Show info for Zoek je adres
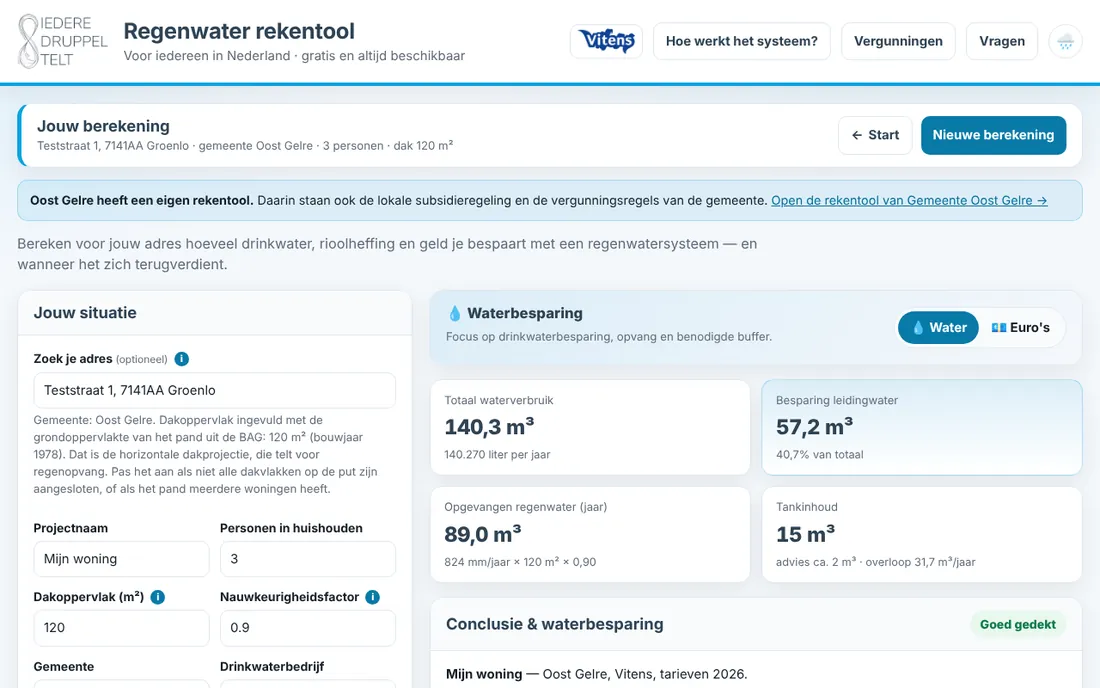The width and height of the screenshot is (1100, 688). tap(182, 358)
